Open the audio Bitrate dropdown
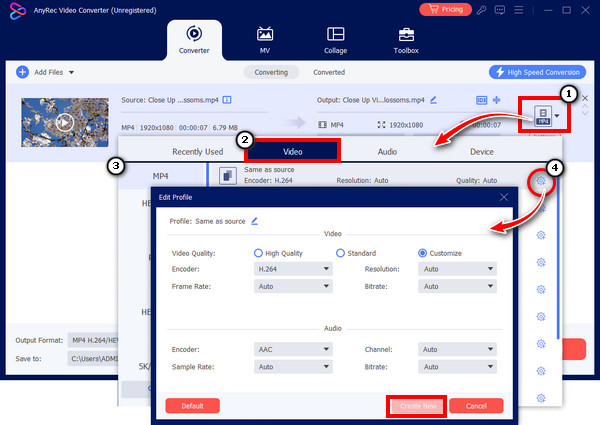 [457, 367]
